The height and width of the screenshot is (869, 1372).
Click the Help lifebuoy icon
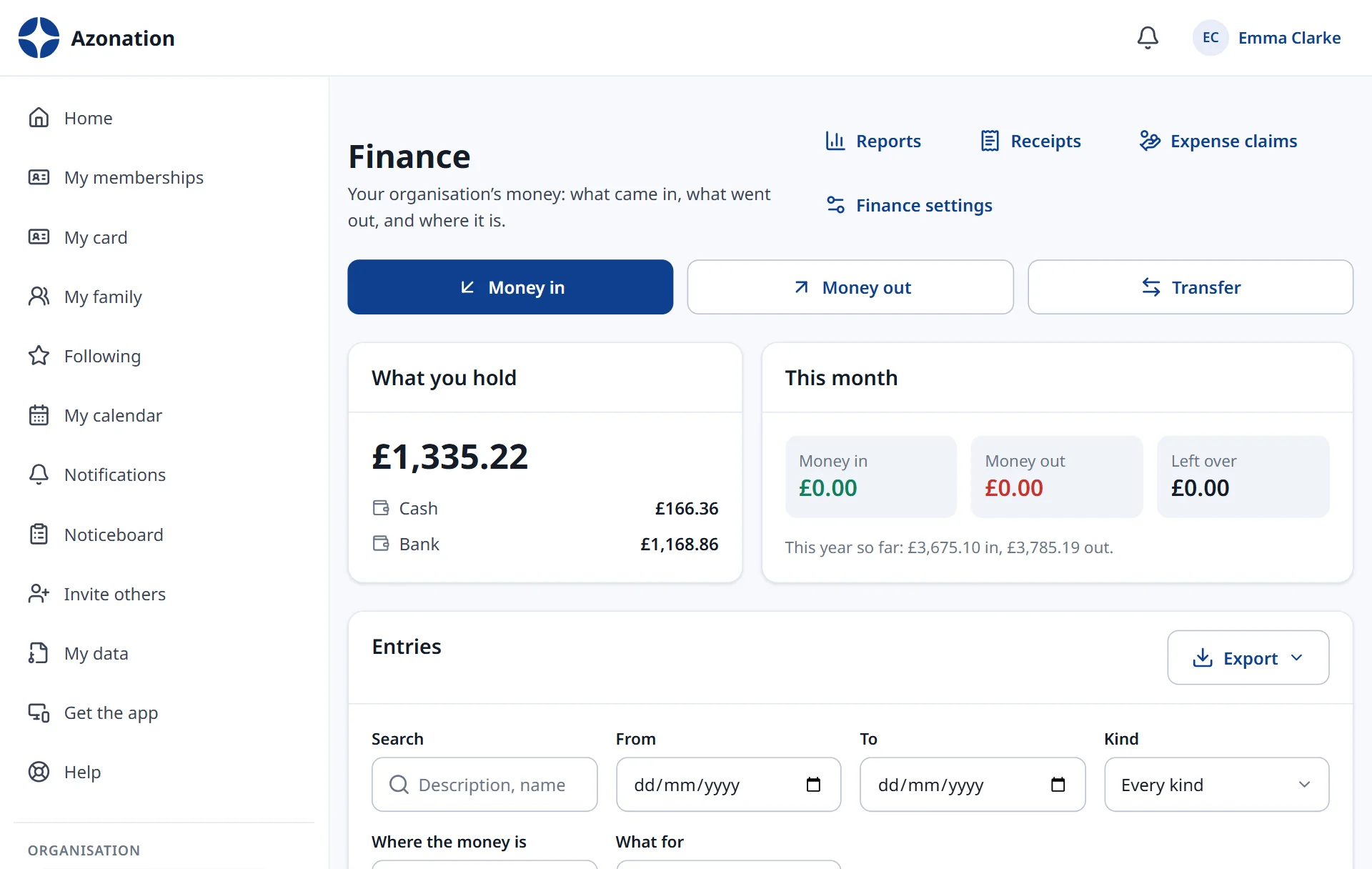(x=39, y=772)
